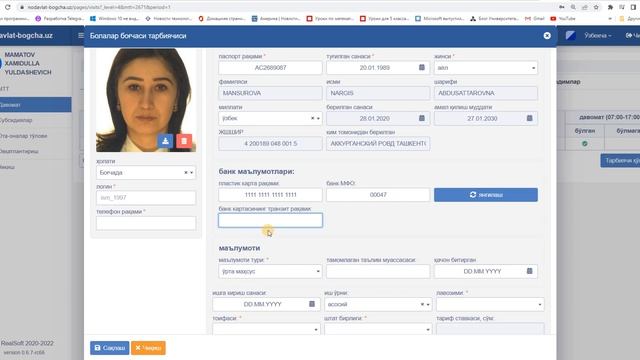Click the passport number field AC2689087

270,68
